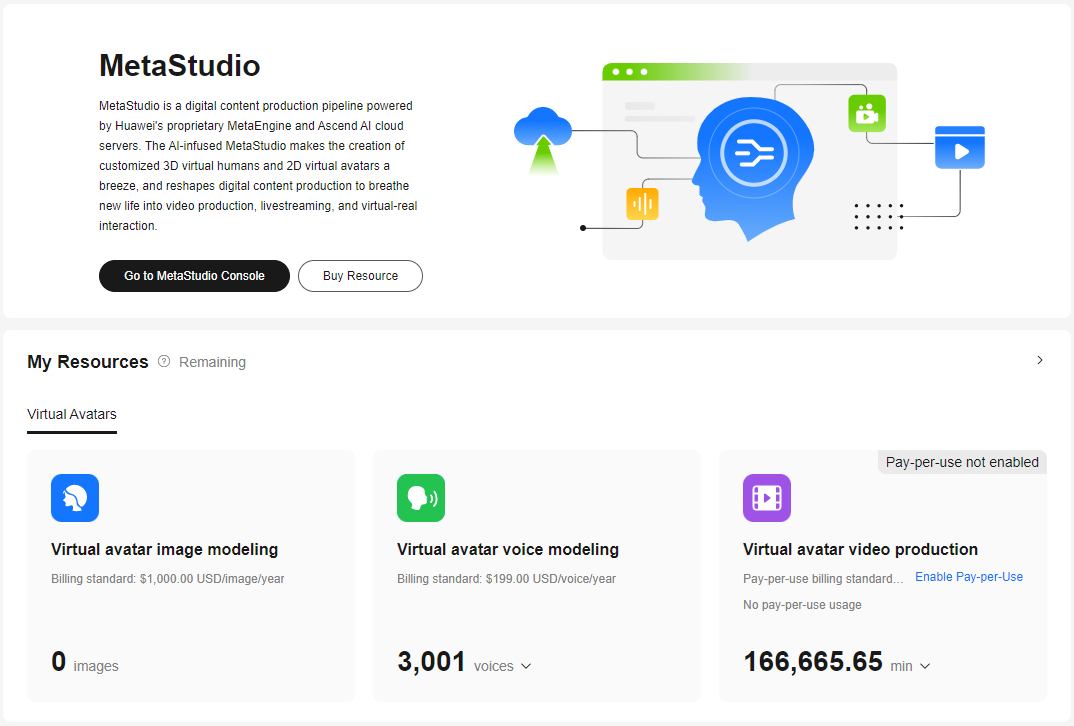Click the 3,001 voices value
This screenshot has width=1074, height=726.
pyautogui.click(x=455, y=662)
